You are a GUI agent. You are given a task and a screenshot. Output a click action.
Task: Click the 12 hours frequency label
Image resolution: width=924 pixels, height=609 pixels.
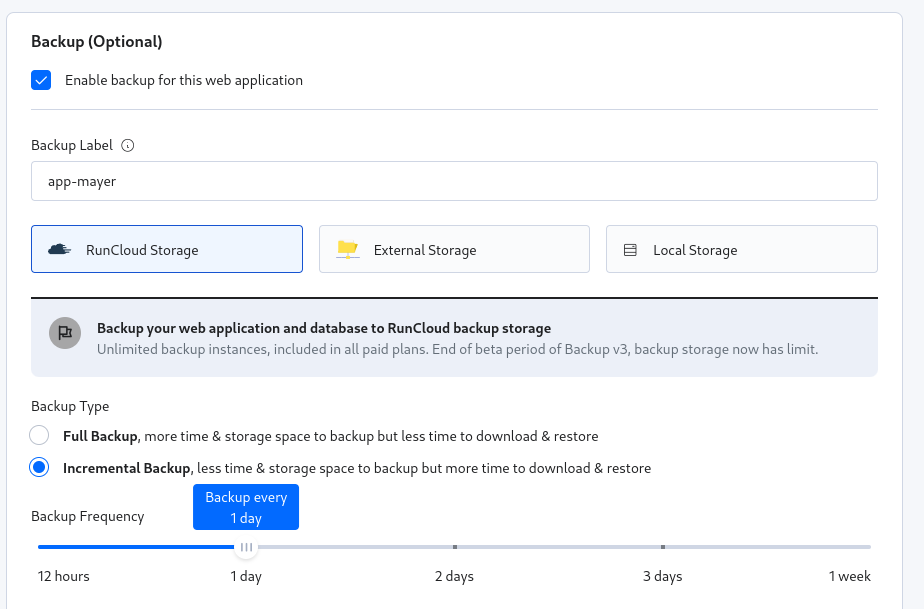point(64,576)
